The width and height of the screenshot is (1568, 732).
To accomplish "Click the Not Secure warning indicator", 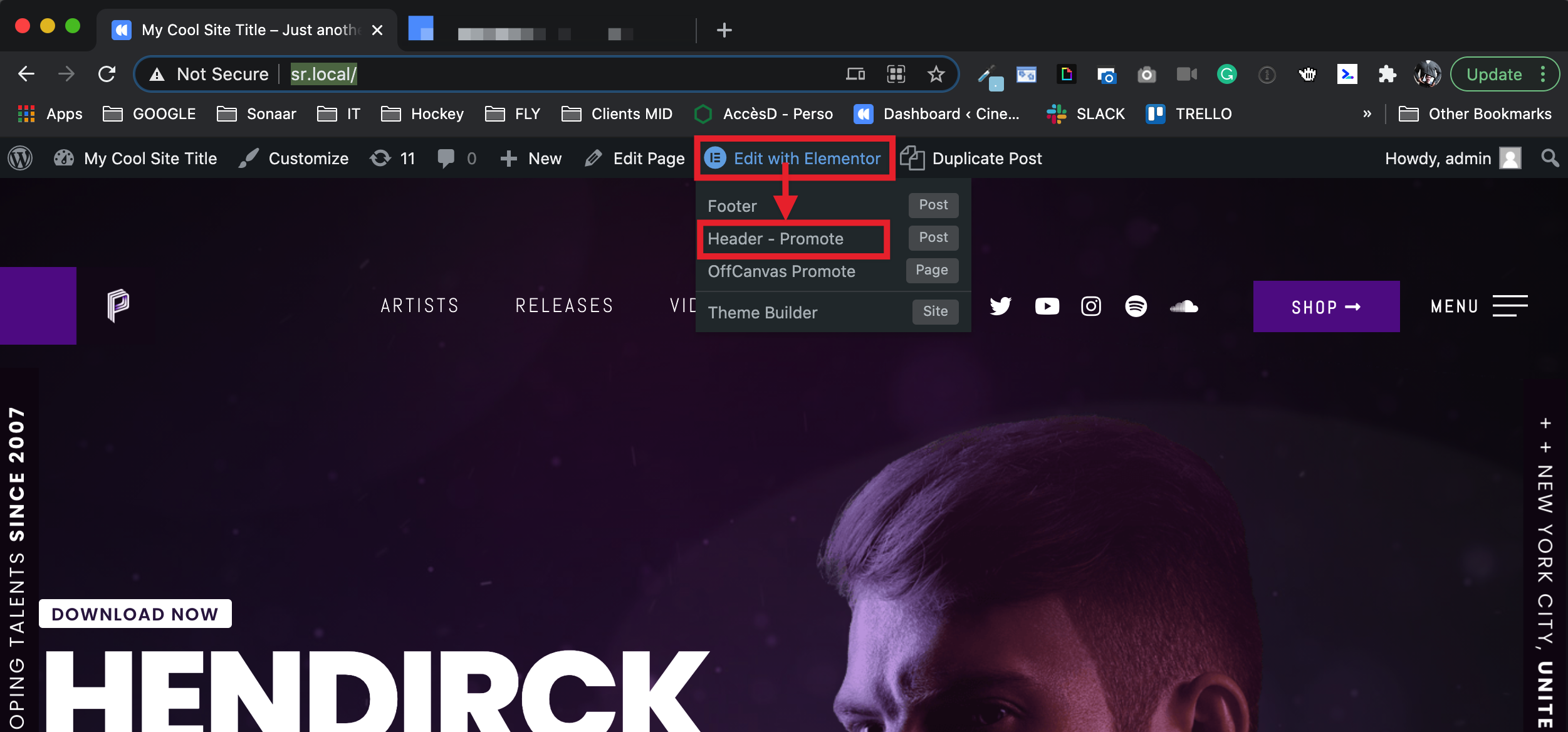I will coord(210,74).
